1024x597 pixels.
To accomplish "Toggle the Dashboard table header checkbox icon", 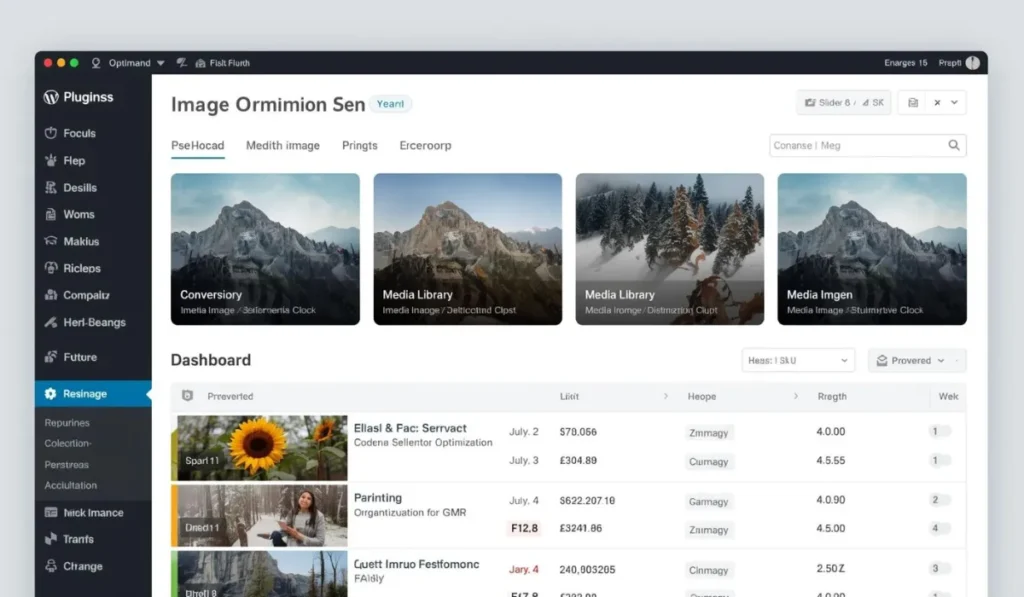I will 187,396.
